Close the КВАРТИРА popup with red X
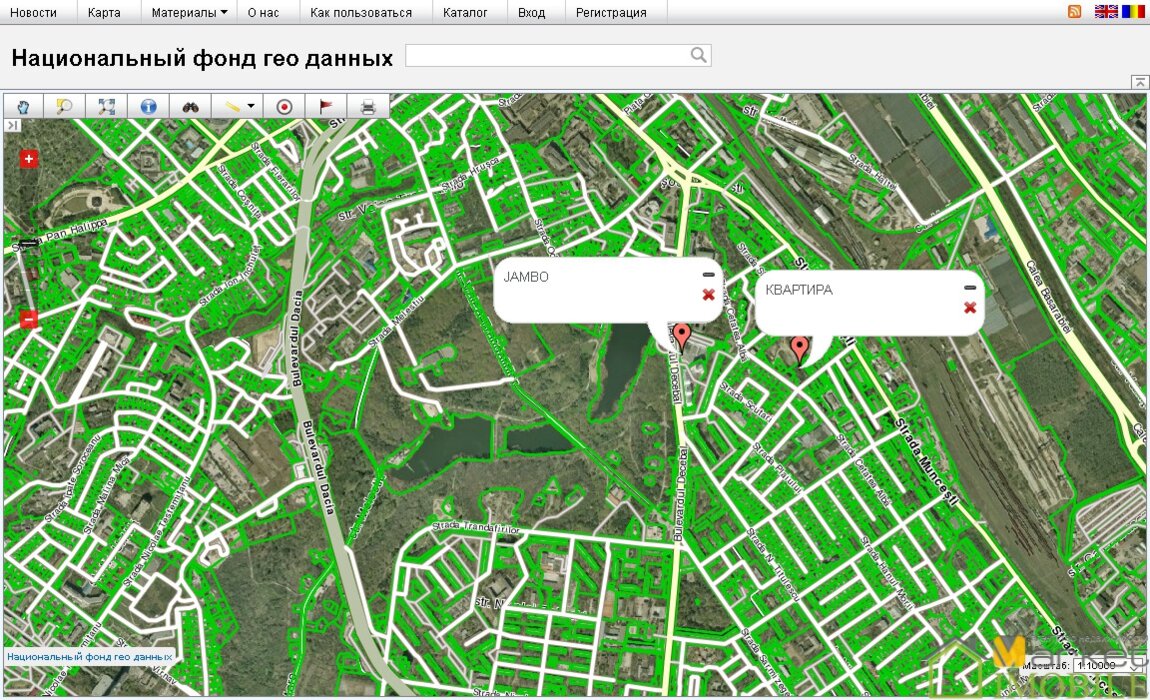 point(970,307)
